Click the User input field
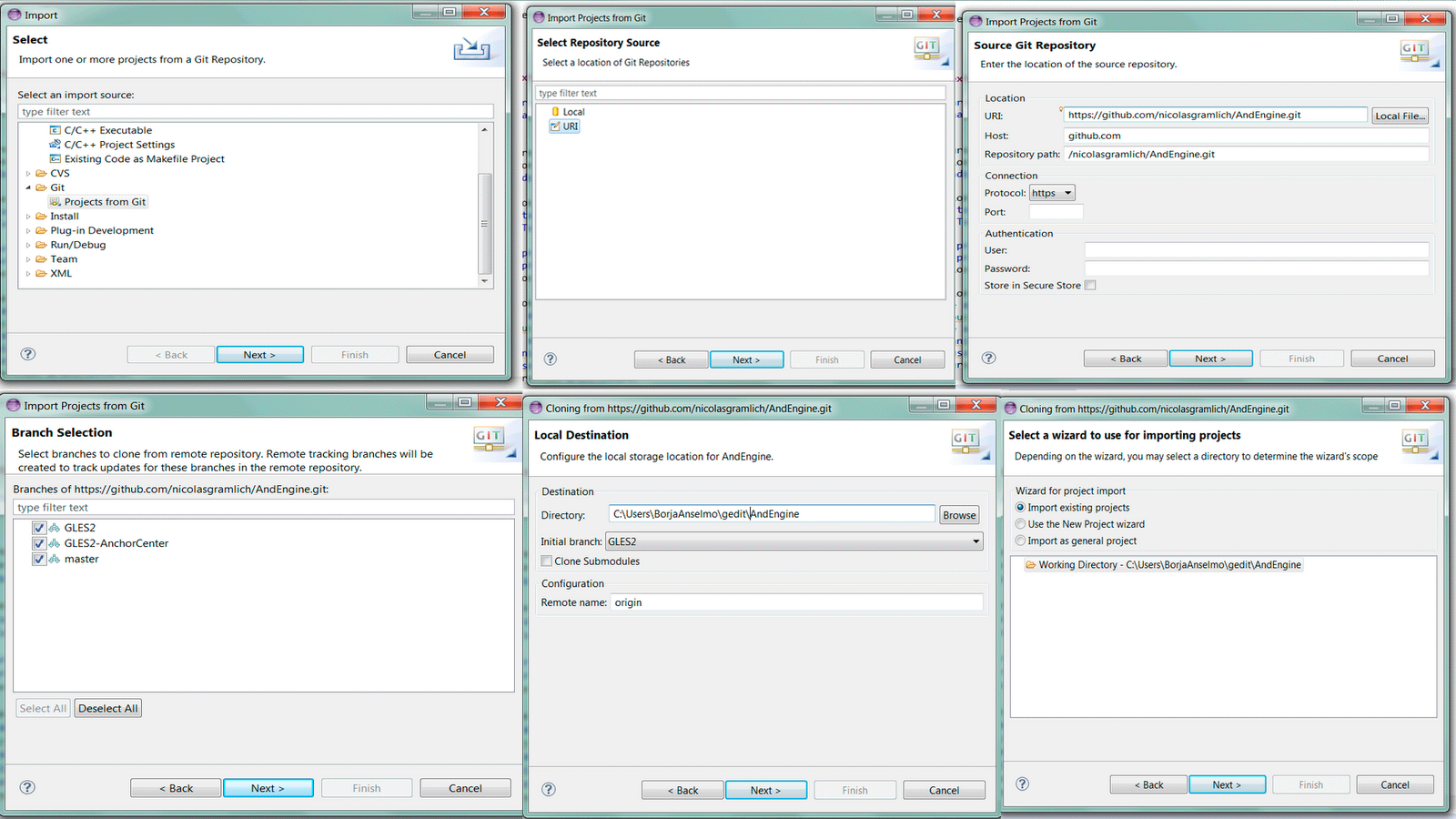1456x819 pixels. 1257,250
